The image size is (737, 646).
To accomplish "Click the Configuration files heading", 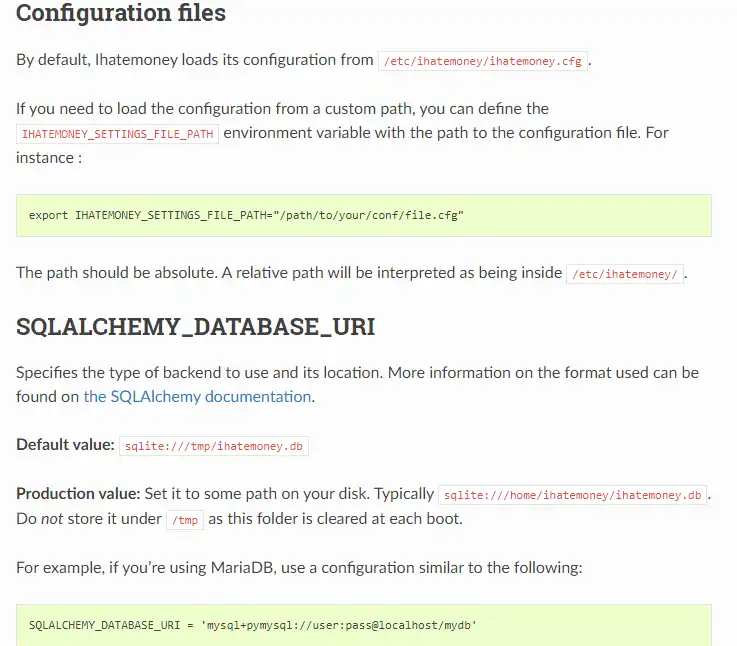I will [121, 13].
